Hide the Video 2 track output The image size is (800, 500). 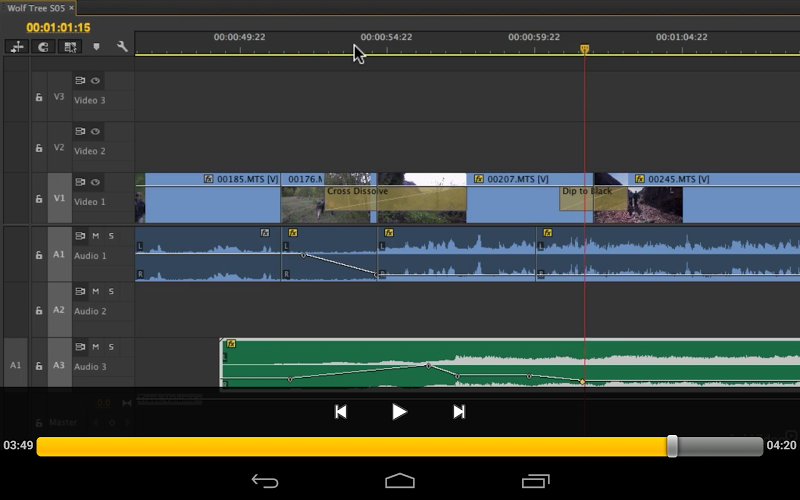tap(96, 131)
